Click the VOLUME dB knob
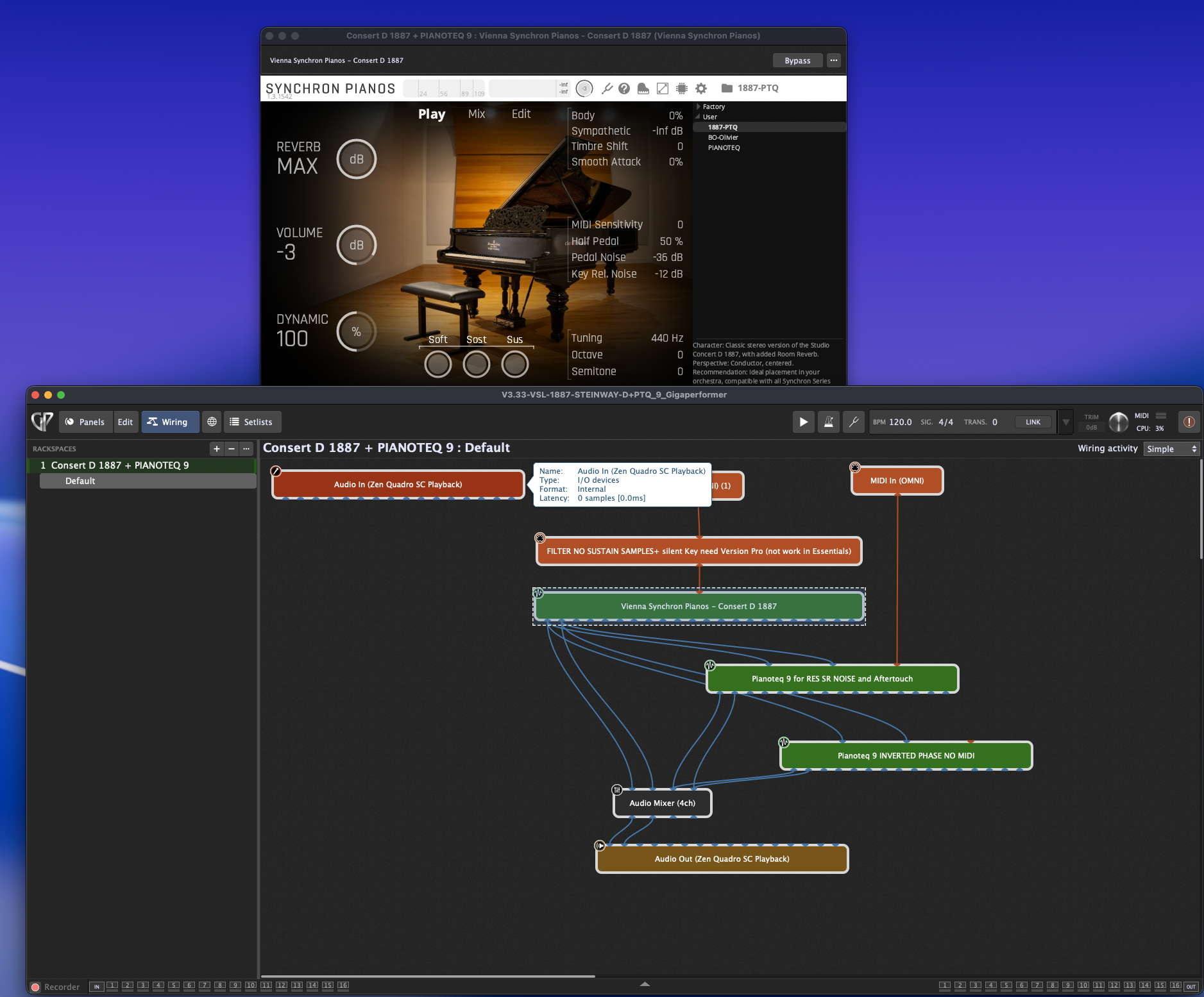Viewport: 1204px width, 997px height. pyautogui.click(x=357, y=245)
